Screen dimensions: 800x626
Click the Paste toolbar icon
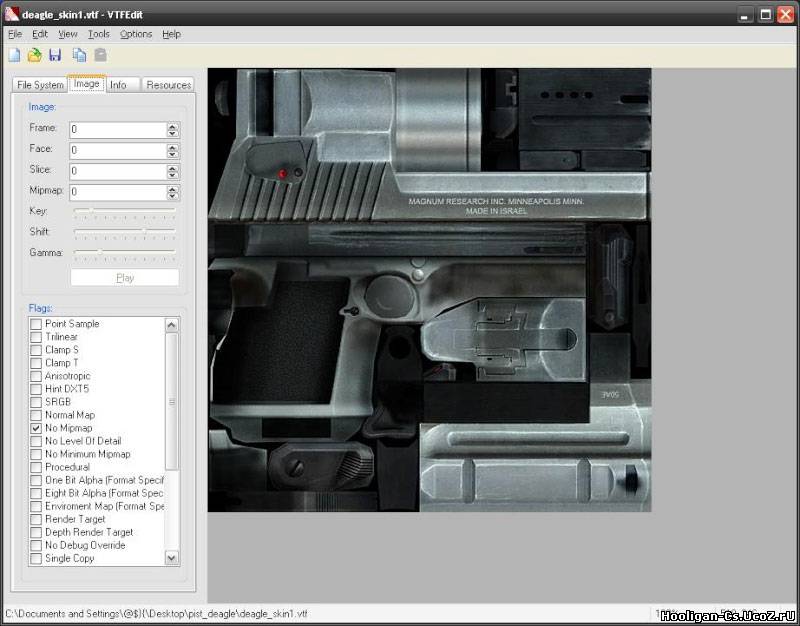tap(101, 55)
